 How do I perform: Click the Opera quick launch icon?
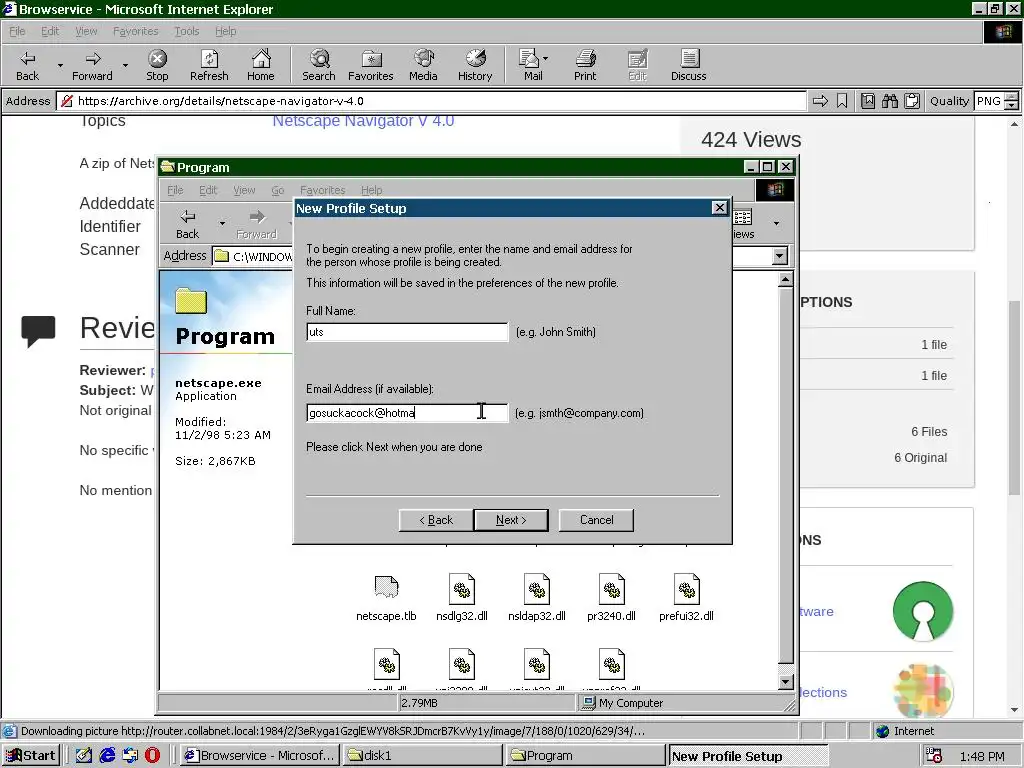pos(152,756)
